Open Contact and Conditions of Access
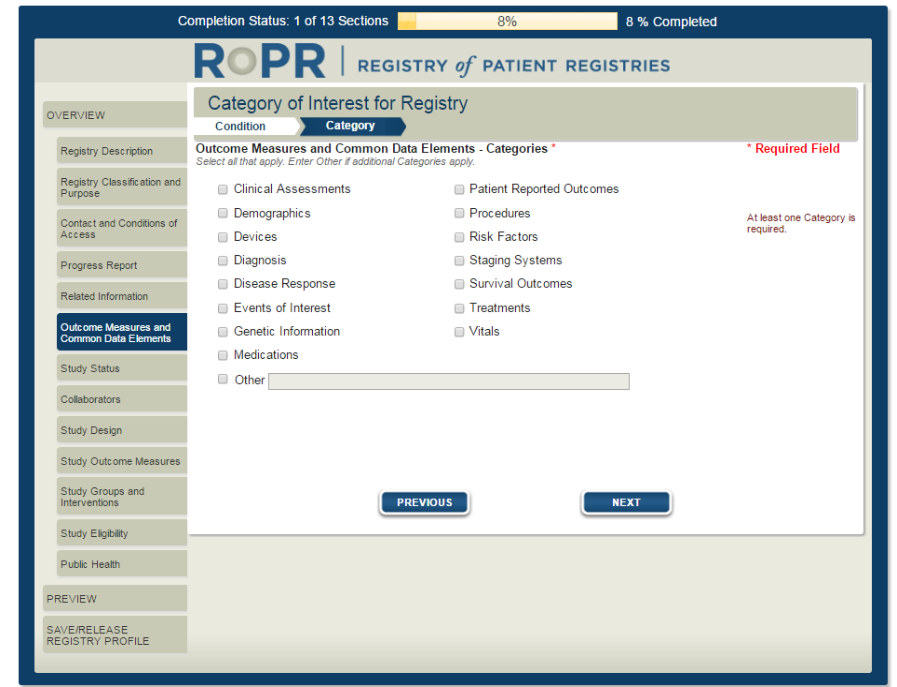 (122, 229)
